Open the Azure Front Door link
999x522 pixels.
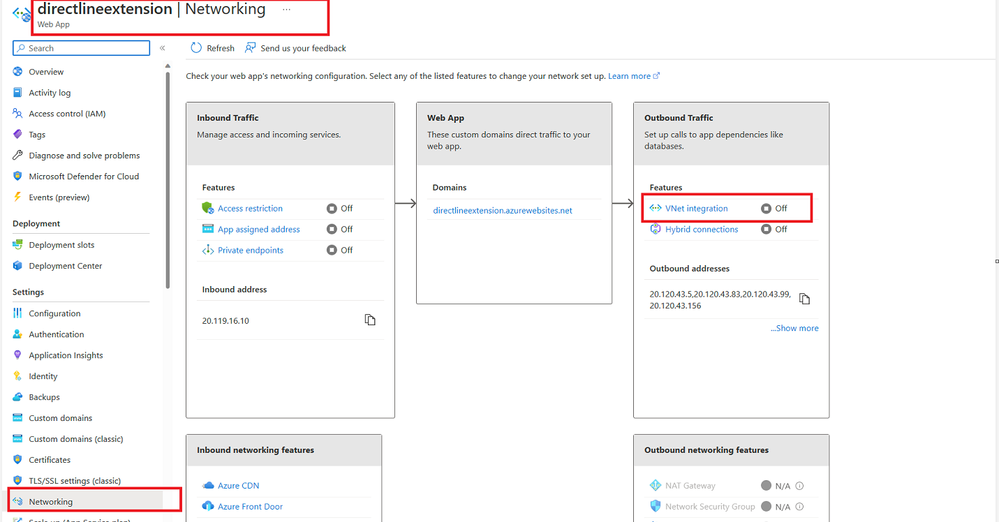[250, 507]
